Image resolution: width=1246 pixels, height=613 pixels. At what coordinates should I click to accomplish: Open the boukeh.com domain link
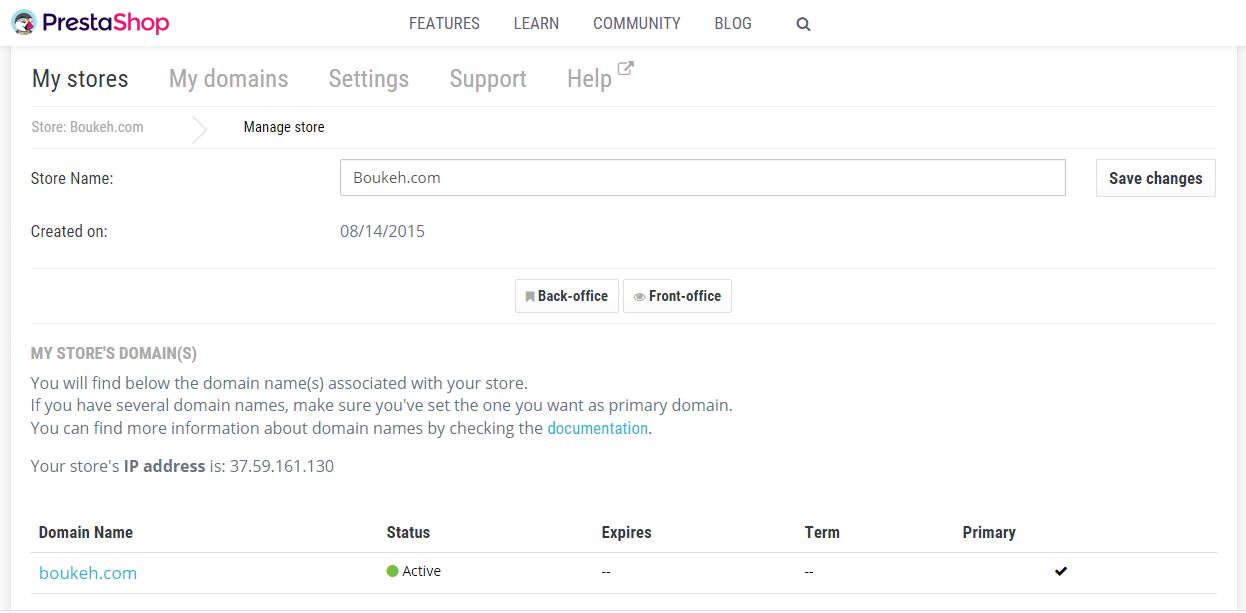point(88,573)
